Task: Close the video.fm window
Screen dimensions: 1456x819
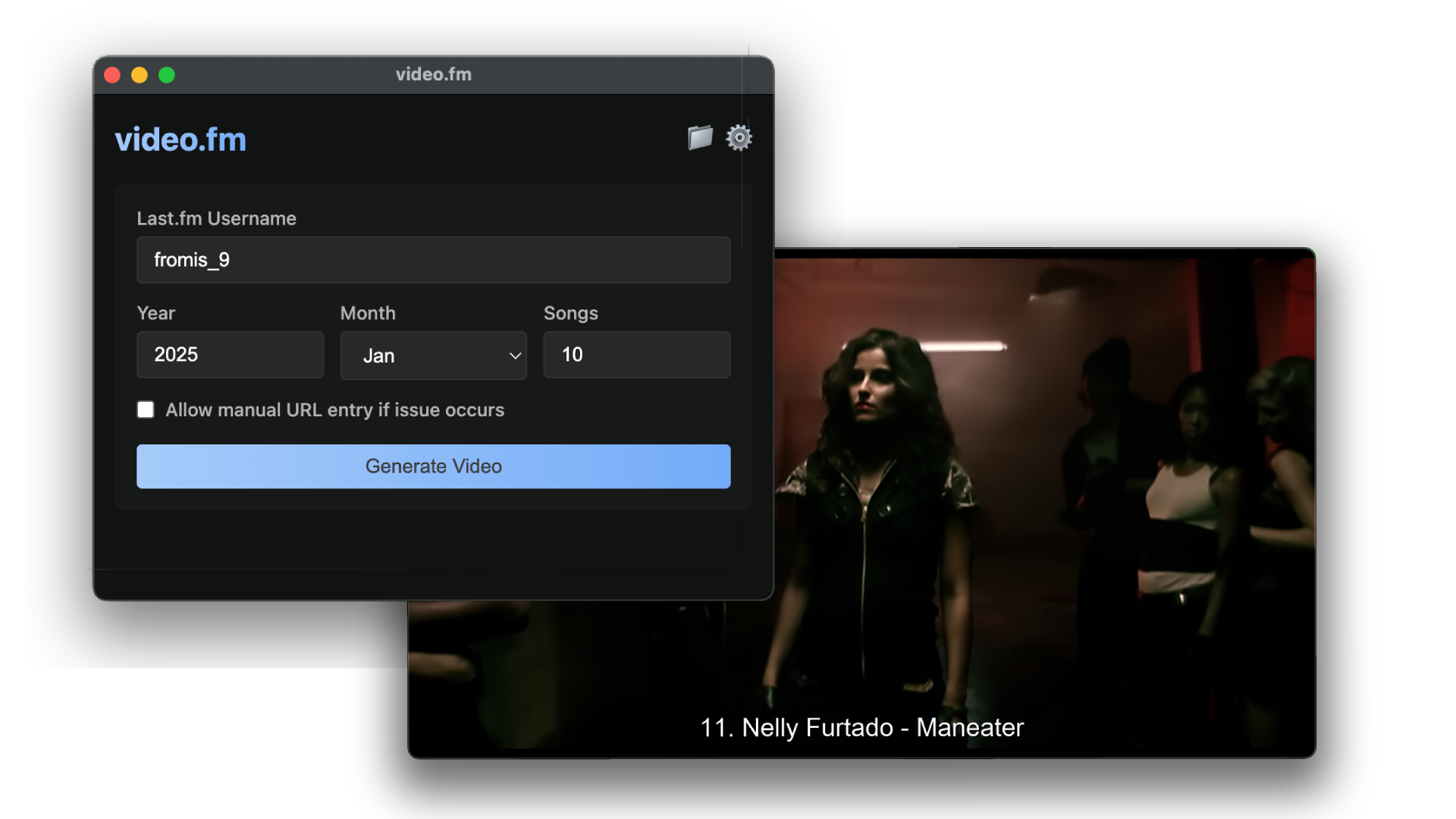Action: 112,75
